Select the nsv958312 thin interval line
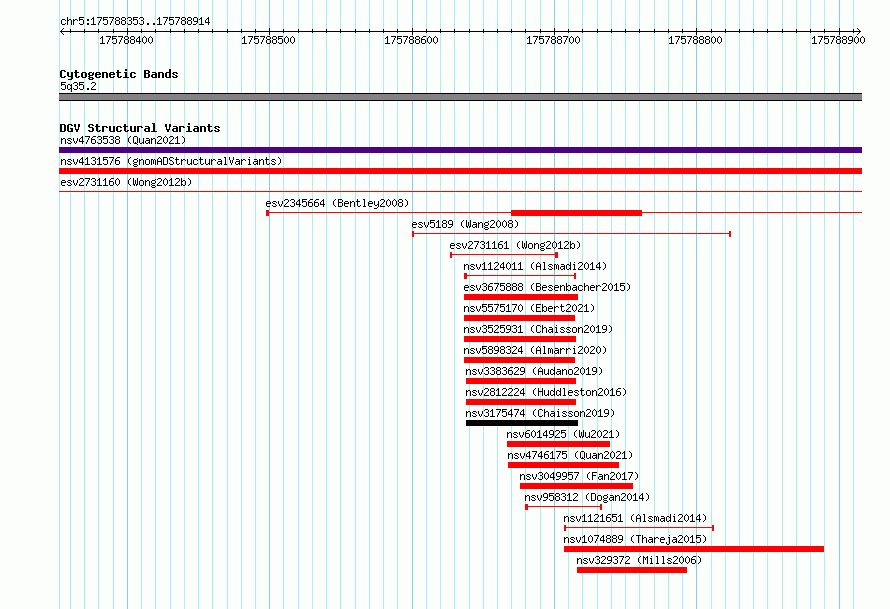 pos(564,507)
